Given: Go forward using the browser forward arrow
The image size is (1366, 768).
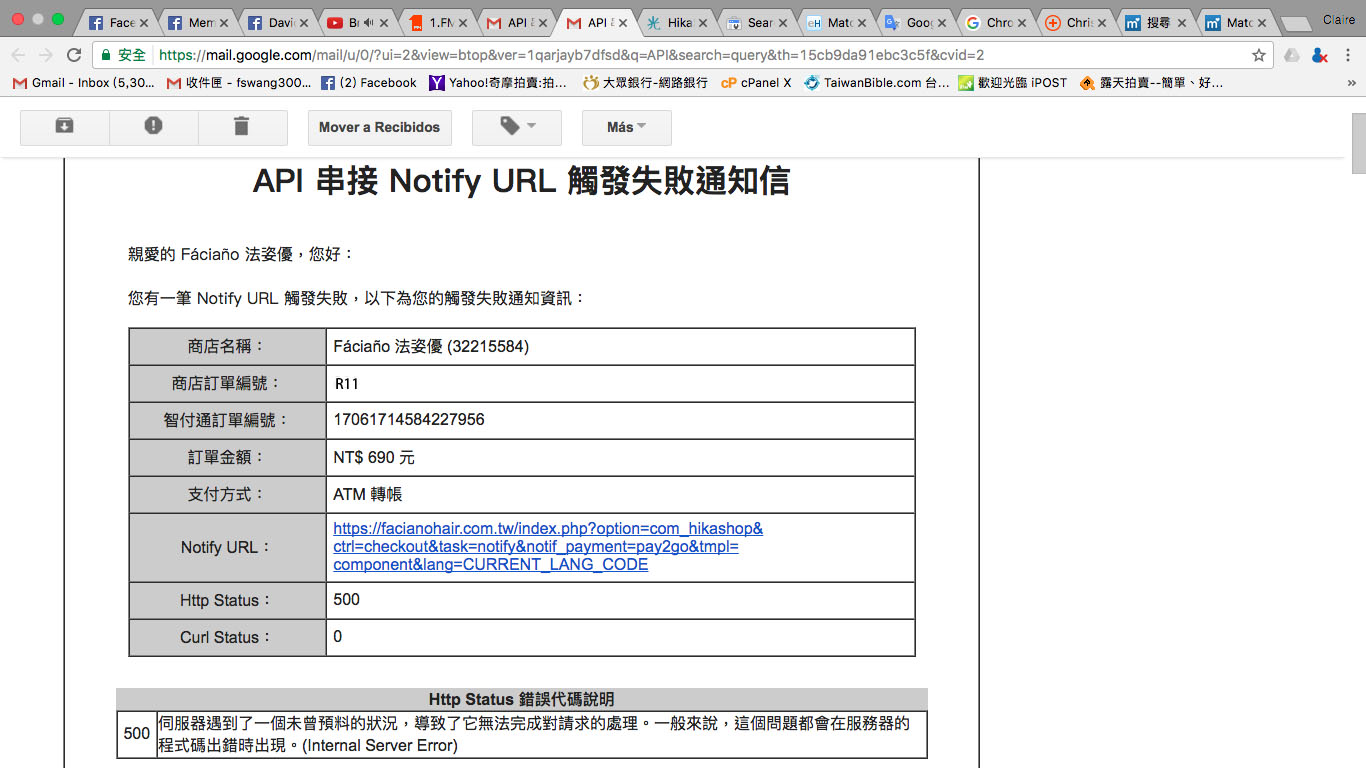Looking at the screenshot, I should click(x=46, y=55).
